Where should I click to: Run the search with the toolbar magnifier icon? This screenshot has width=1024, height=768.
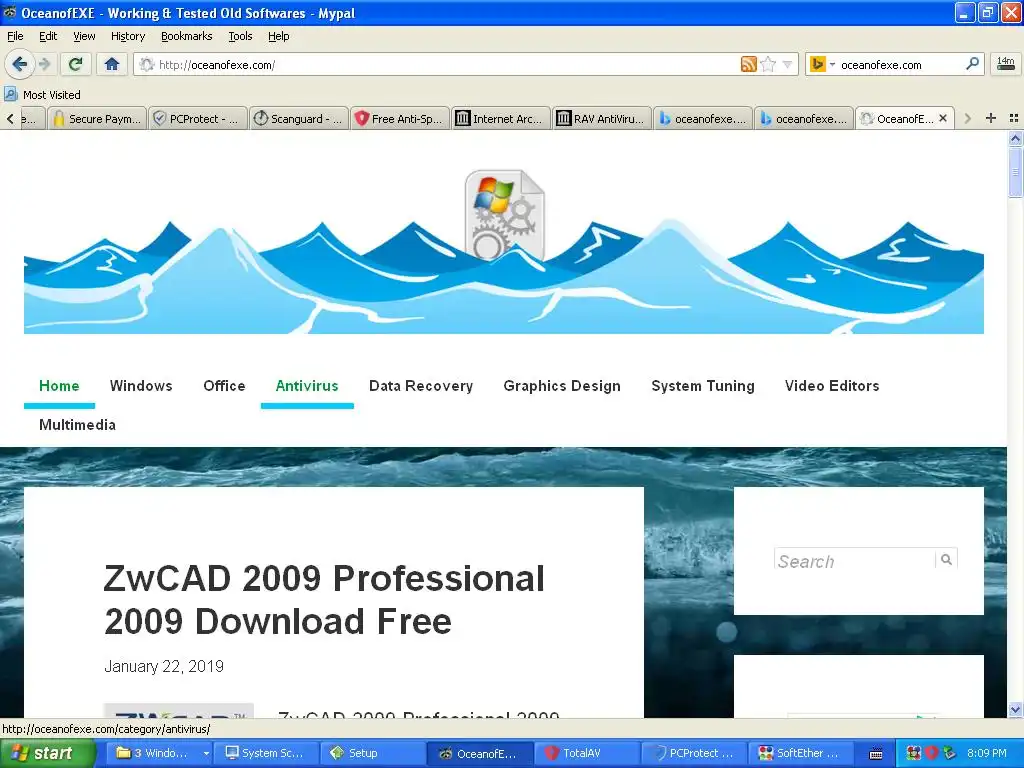tap(972, 64)
